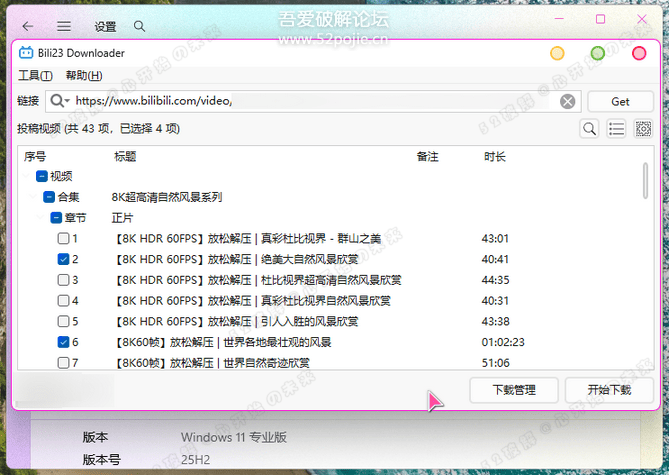
Task: Open the hamburger menu in Settings window
Action: (63, 26)
